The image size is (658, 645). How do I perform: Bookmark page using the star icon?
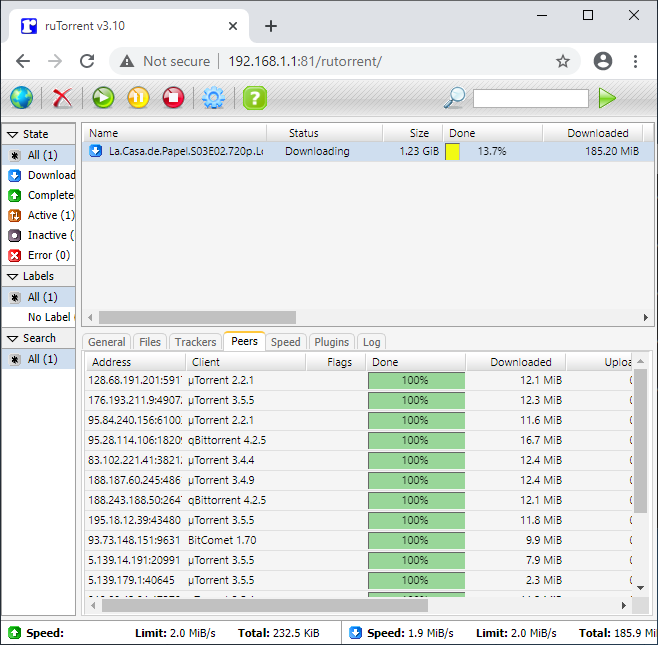tap(563, 61)
